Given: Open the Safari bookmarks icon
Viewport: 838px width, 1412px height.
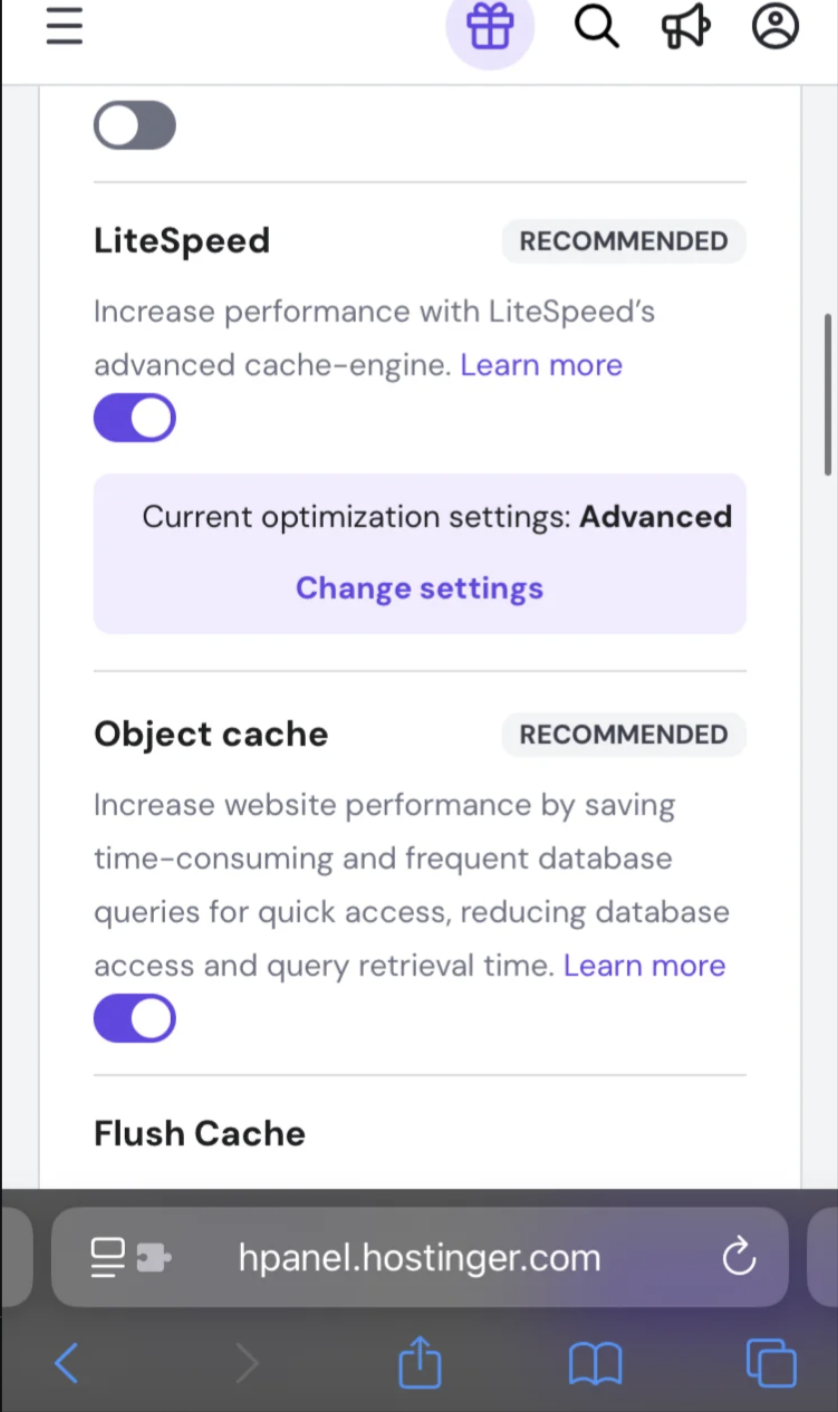Looking at the screenshot, I should (595, 1363).
